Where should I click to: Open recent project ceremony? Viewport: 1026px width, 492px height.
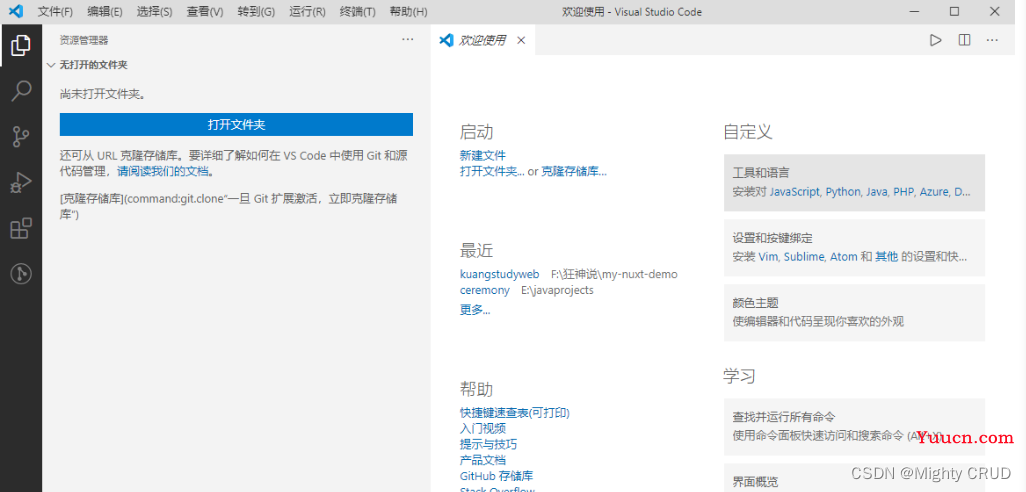(x=485, y=290)
